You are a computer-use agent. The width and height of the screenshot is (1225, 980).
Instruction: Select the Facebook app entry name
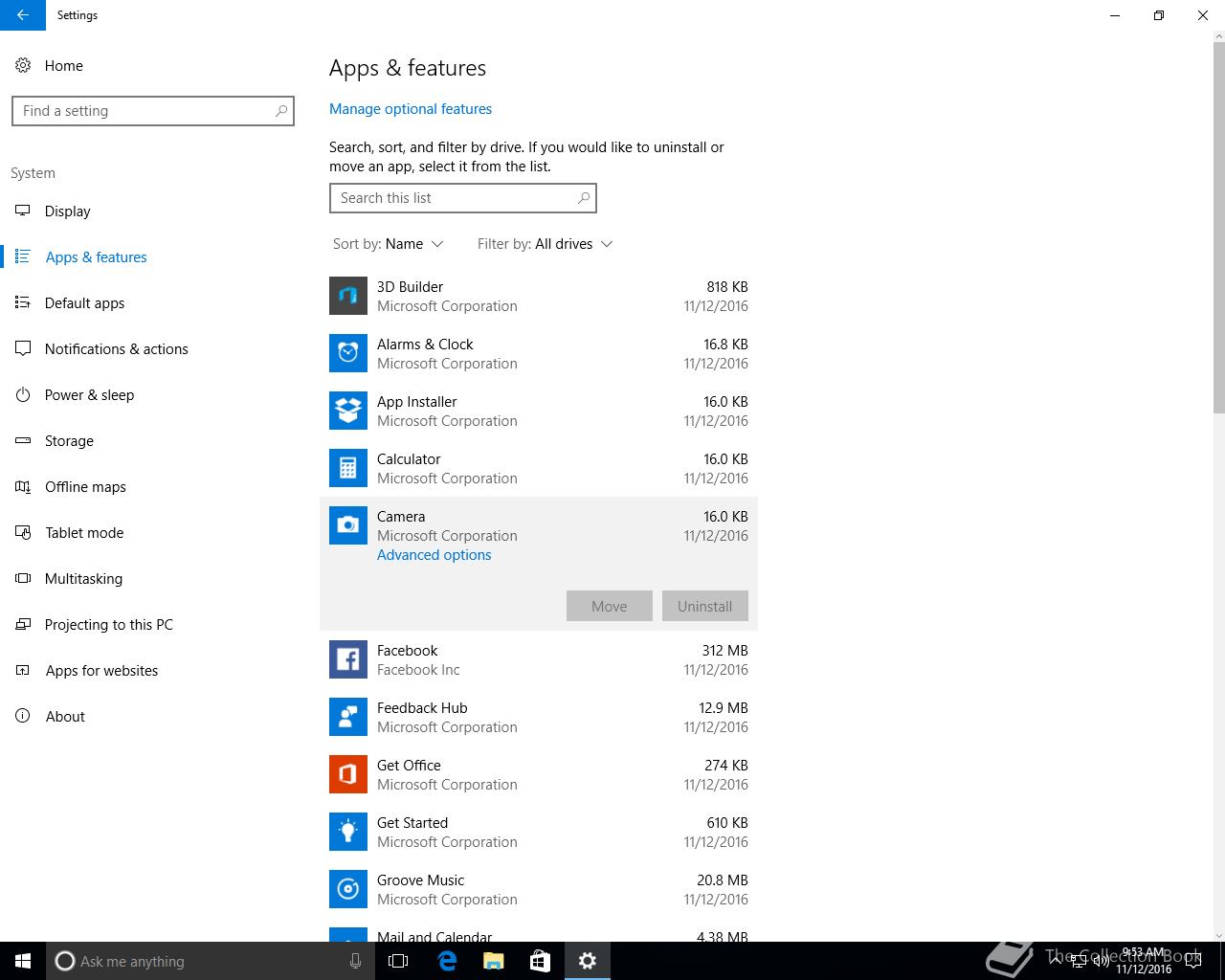pyautogui.click(x=407, y=651)
